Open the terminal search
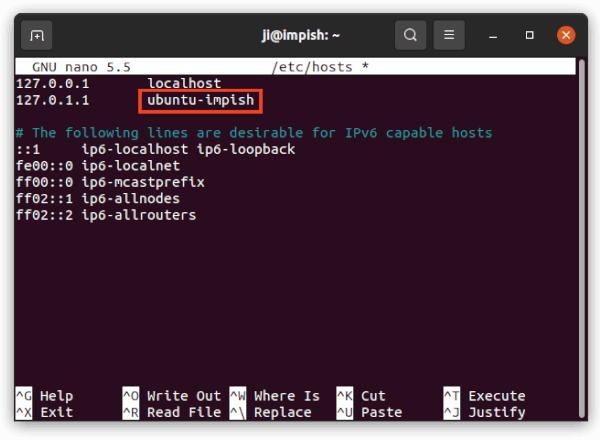The height and width of the screenshot is (440, 600). coord(410,35)
